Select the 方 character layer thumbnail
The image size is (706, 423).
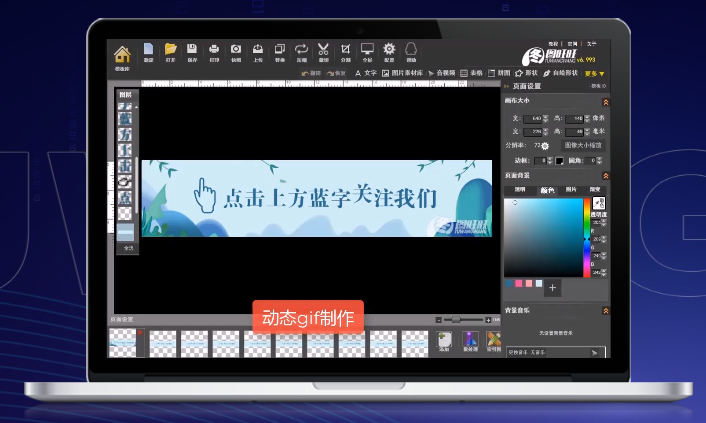(125, 135)
